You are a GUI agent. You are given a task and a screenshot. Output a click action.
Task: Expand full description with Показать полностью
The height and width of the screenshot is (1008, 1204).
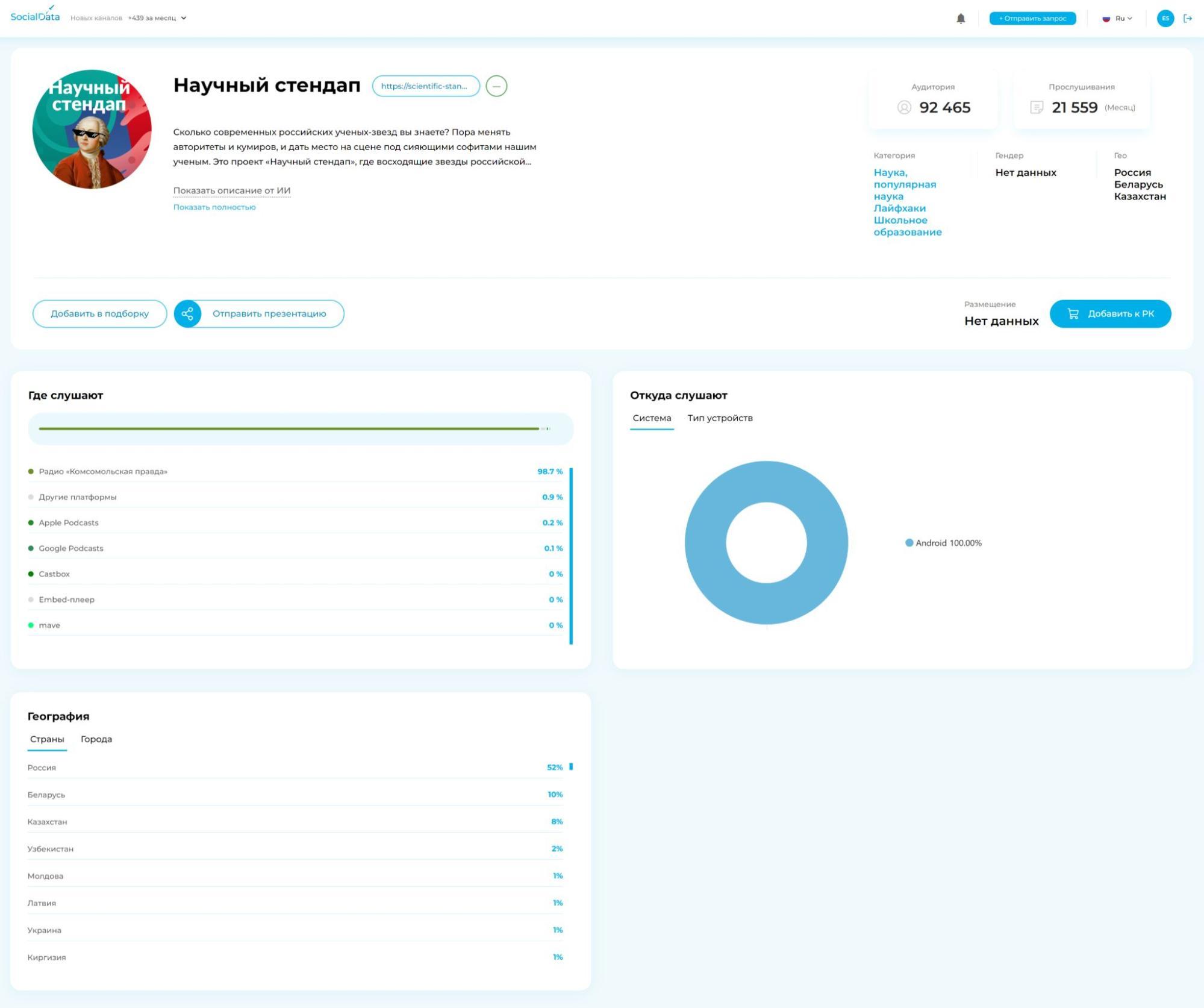[214, 207]
